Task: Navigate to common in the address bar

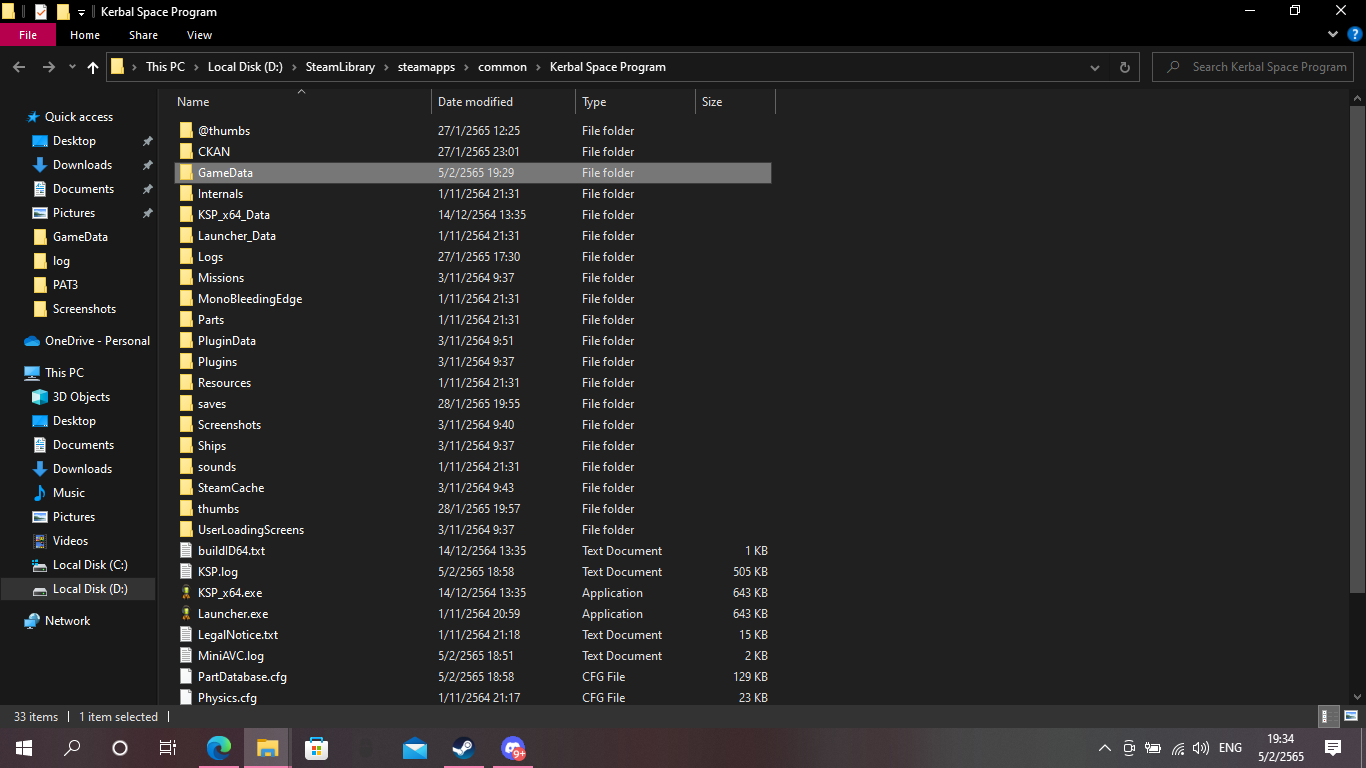Action: (x=502, y=67)
